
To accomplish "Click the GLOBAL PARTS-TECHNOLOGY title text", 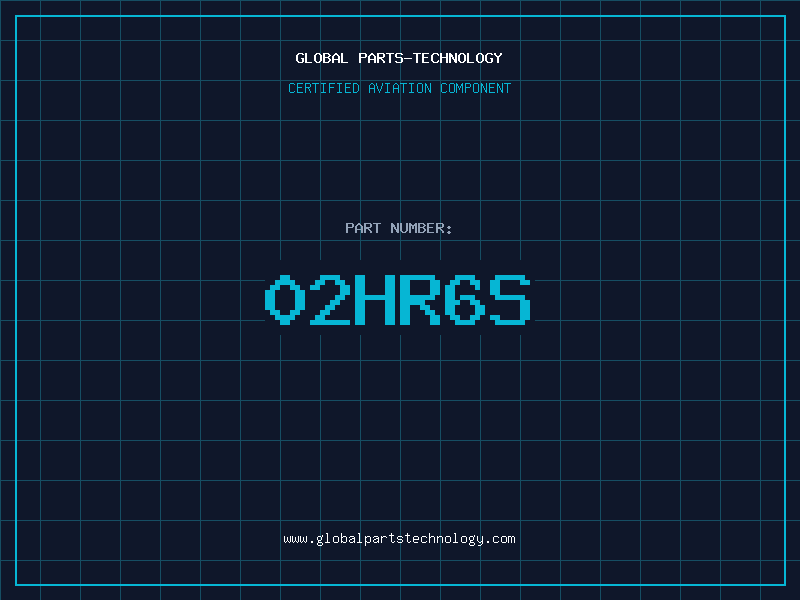I will coord(399,58).
